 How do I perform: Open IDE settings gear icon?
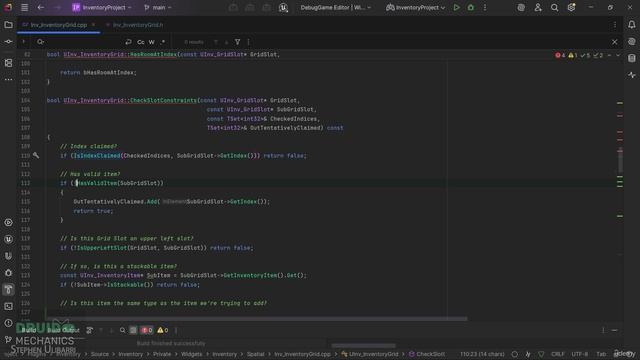tap(571, 7)
